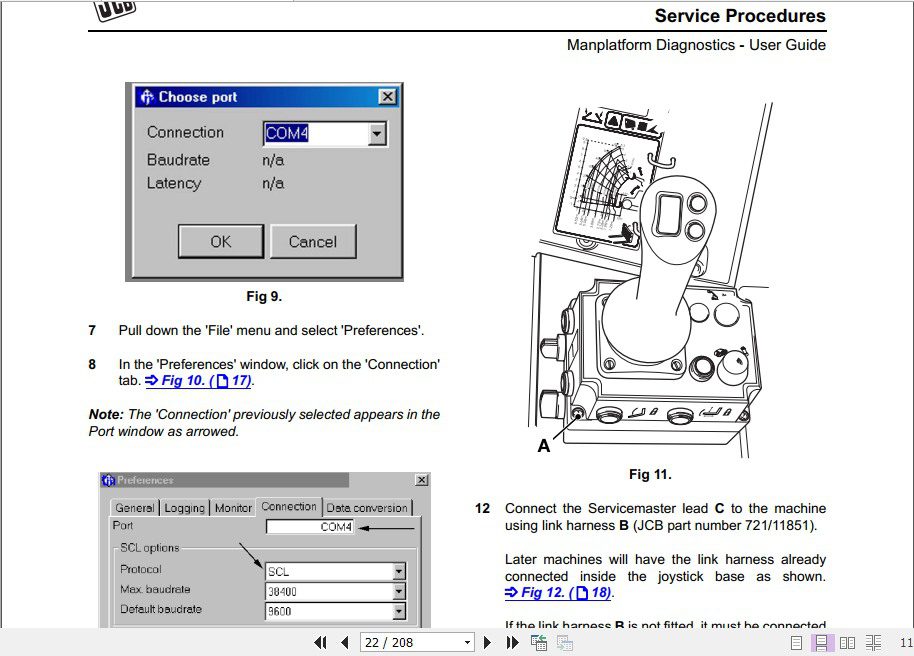
Task: Click the greyed next view icon
Action: click(565, 643)
